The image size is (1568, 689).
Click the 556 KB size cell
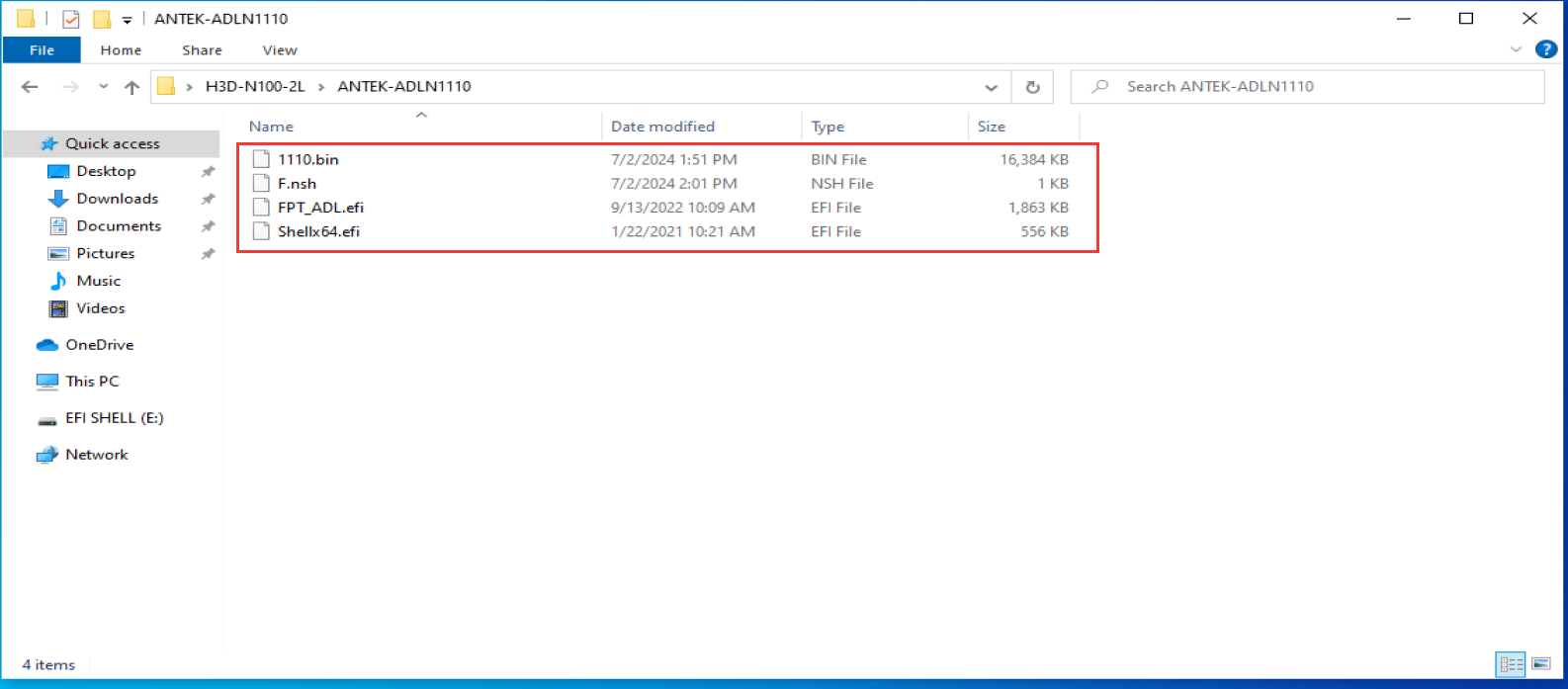pyautogui.click(x=1044, y=231)
